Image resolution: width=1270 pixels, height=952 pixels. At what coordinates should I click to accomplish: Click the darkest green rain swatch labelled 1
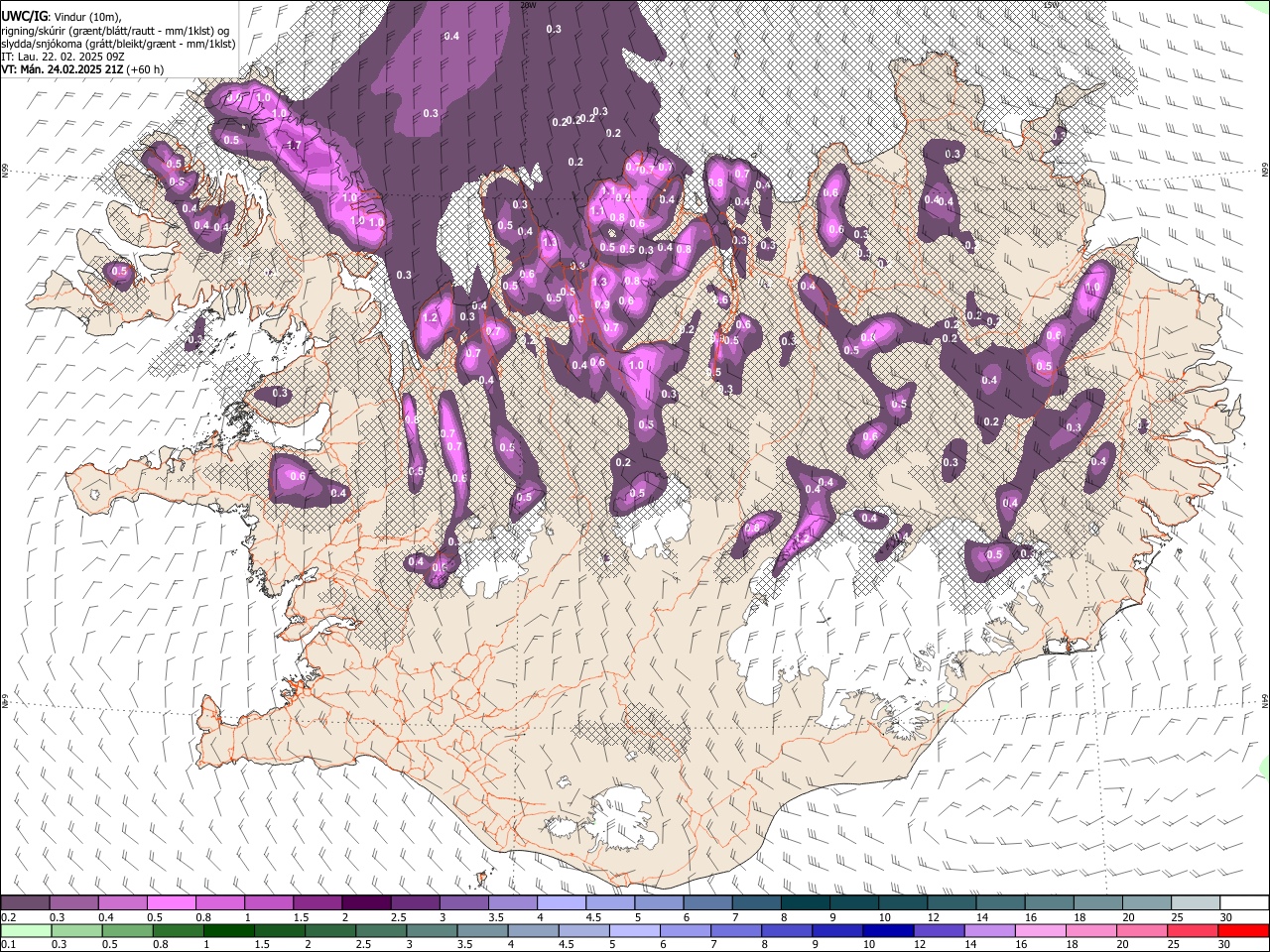(228, 931)
